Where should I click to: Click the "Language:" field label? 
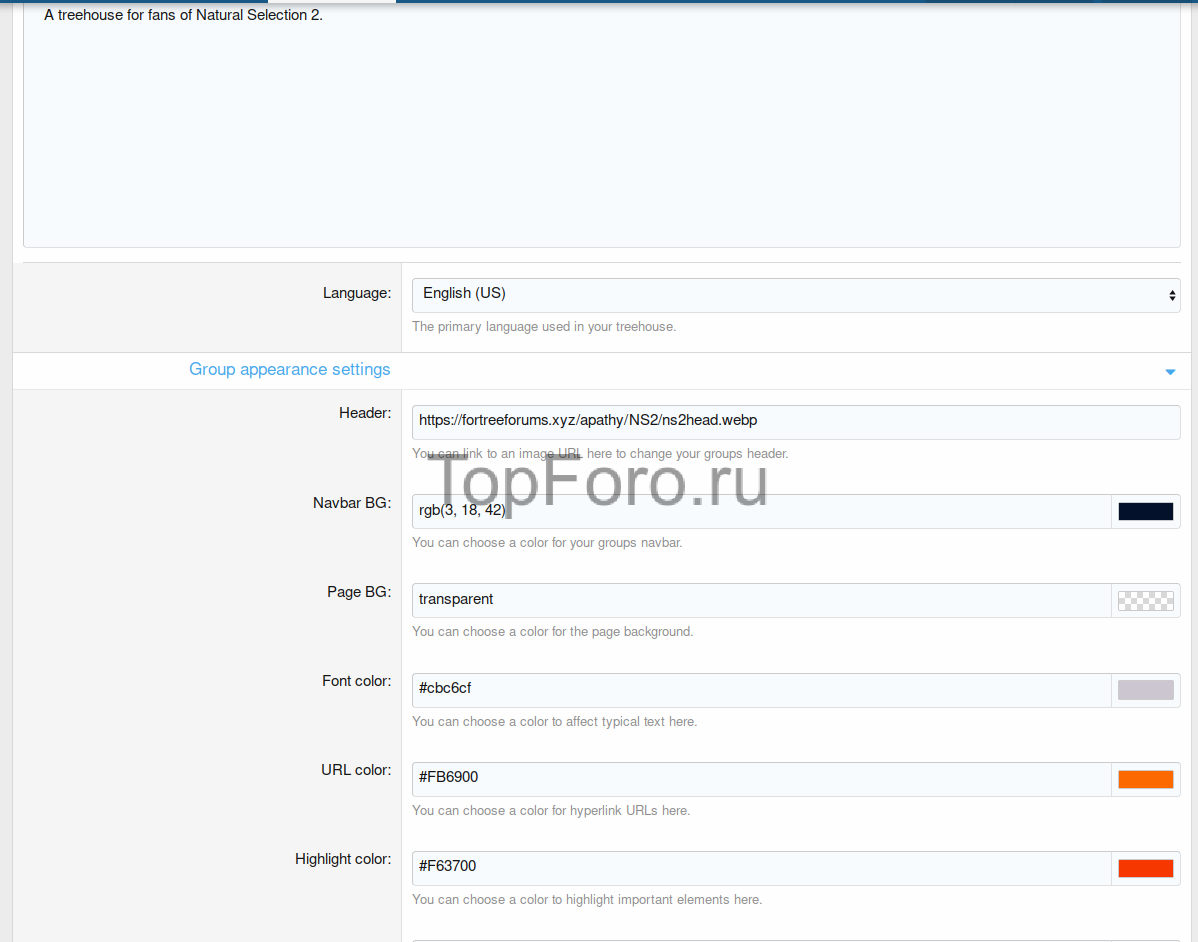pos(357,293)
